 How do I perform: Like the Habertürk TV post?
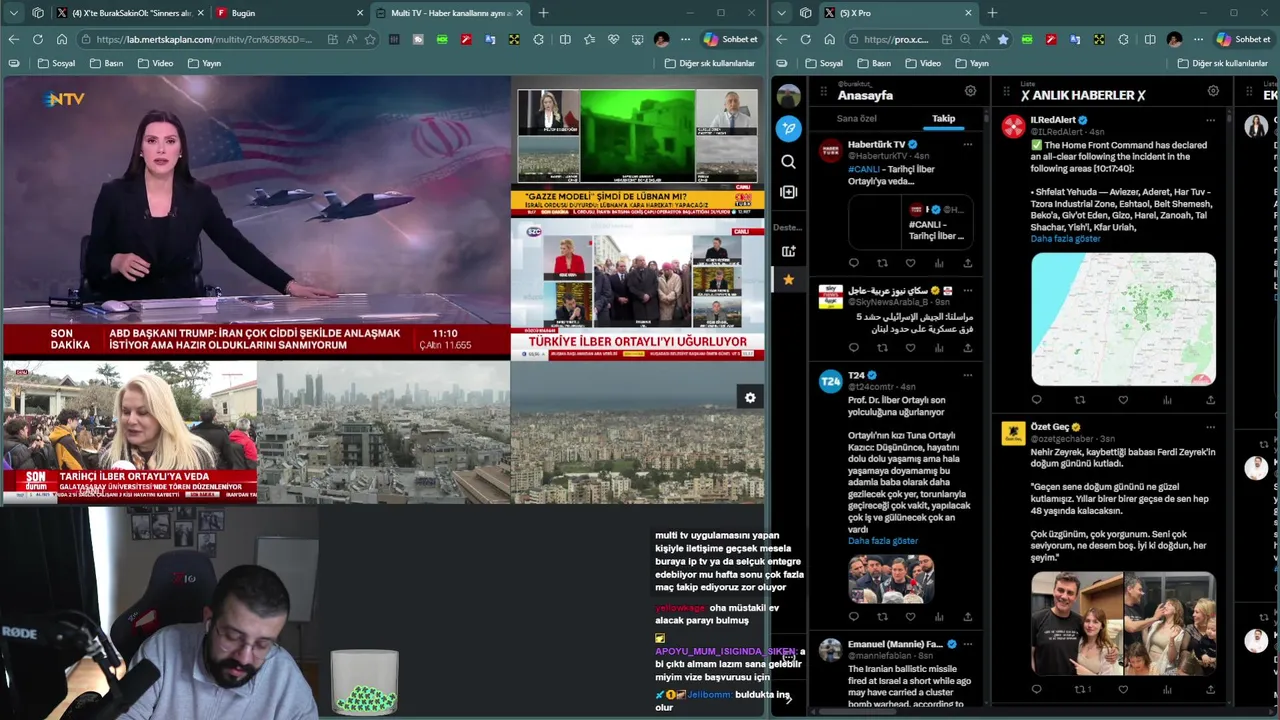pos(910,263)
